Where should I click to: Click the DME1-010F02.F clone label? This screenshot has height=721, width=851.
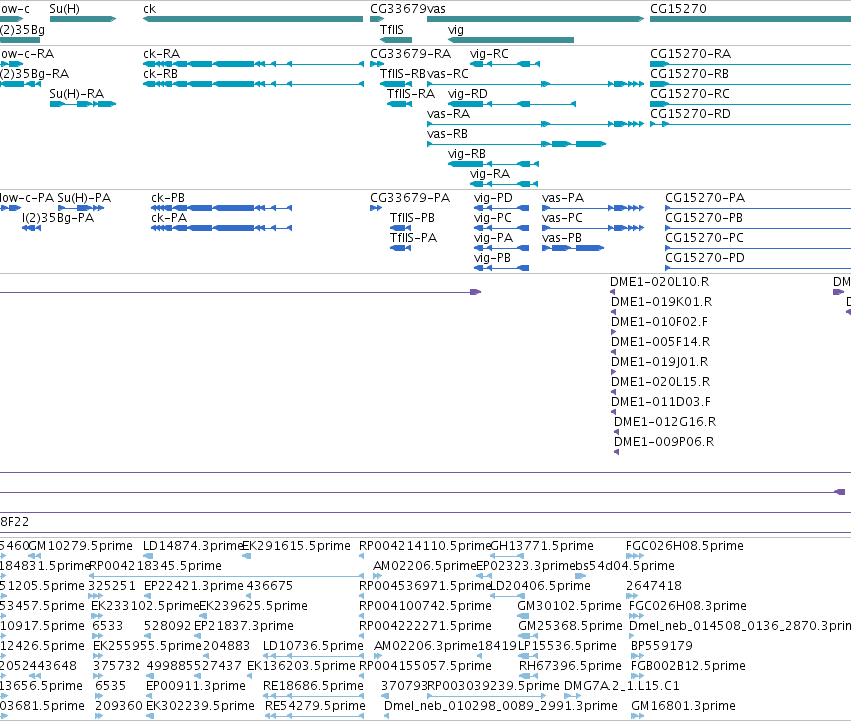(x=660, y=322)
